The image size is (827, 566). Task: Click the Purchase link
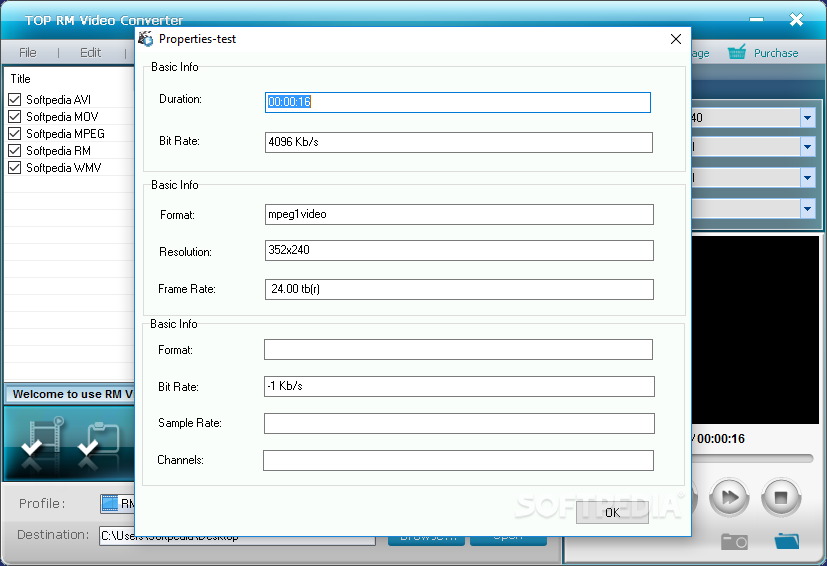(x=776, y=53)
